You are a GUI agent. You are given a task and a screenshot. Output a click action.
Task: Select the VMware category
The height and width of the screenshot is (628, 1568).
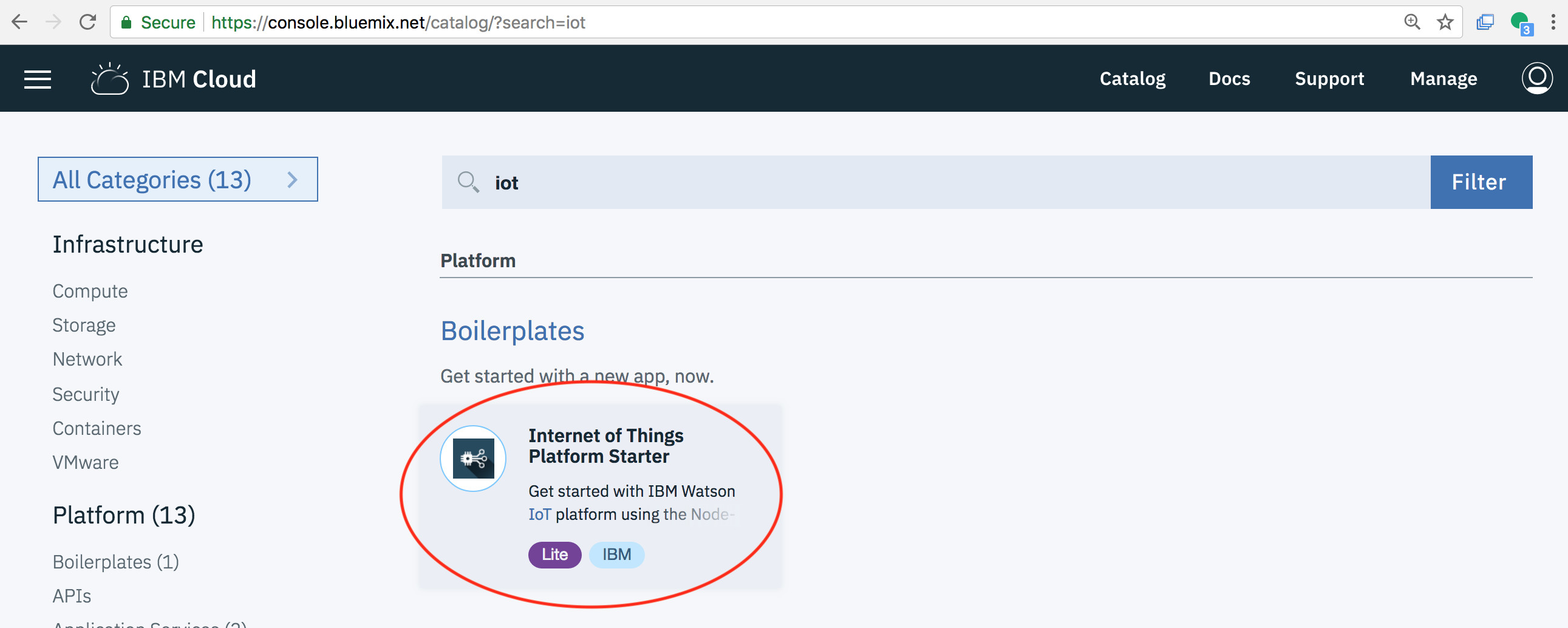(85, 462)
